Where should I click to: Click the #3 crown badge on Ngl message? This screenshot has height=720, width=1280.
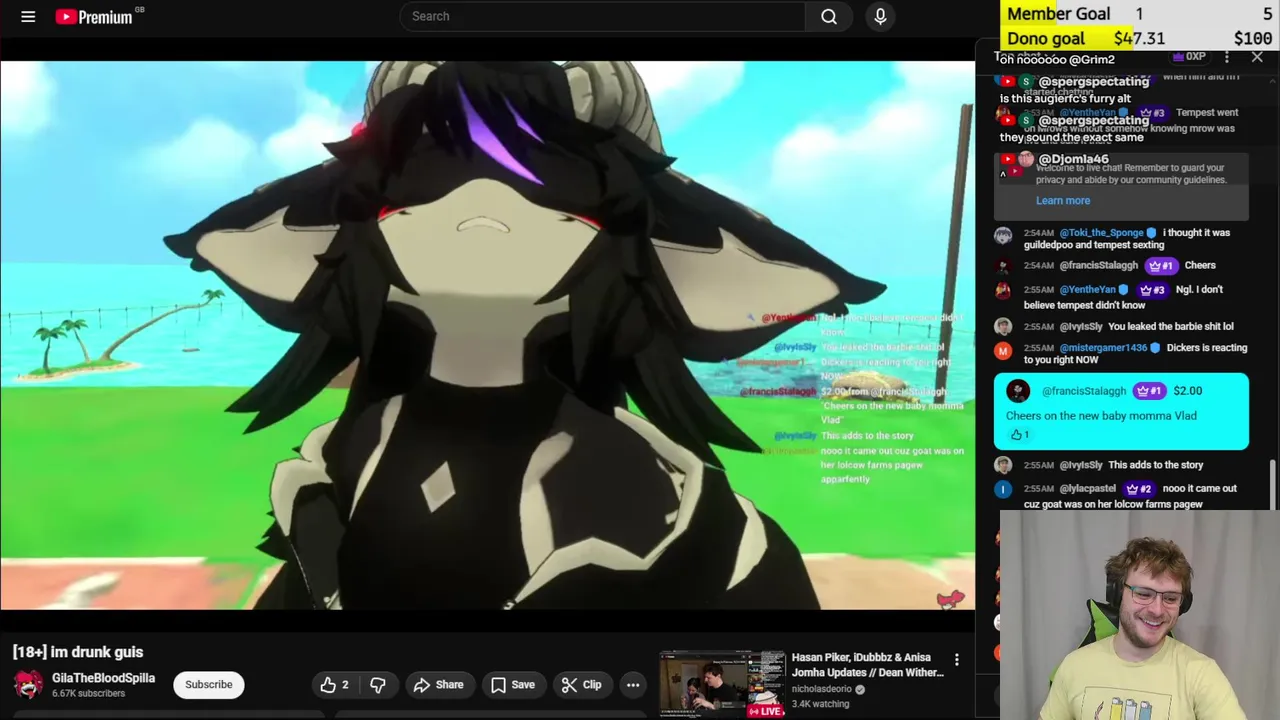click(1151, 290)
